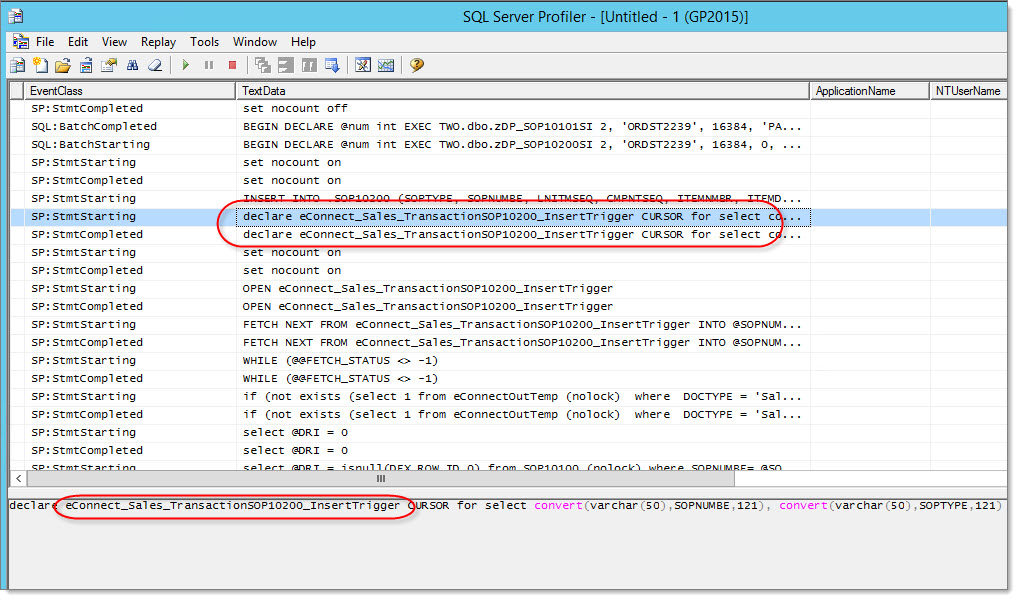Open the File menu
Screen dimensions: 1018x600
(x=45, y=42)
